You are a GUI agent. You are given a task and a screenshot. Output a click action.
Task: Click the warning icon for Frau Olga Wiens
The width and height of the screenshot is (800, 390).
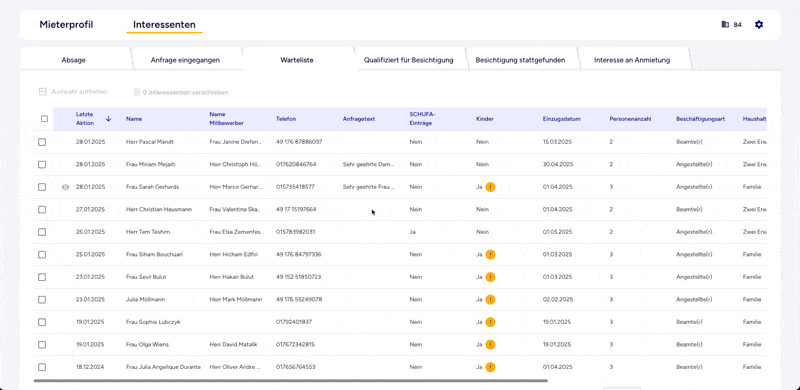point(490,345)
